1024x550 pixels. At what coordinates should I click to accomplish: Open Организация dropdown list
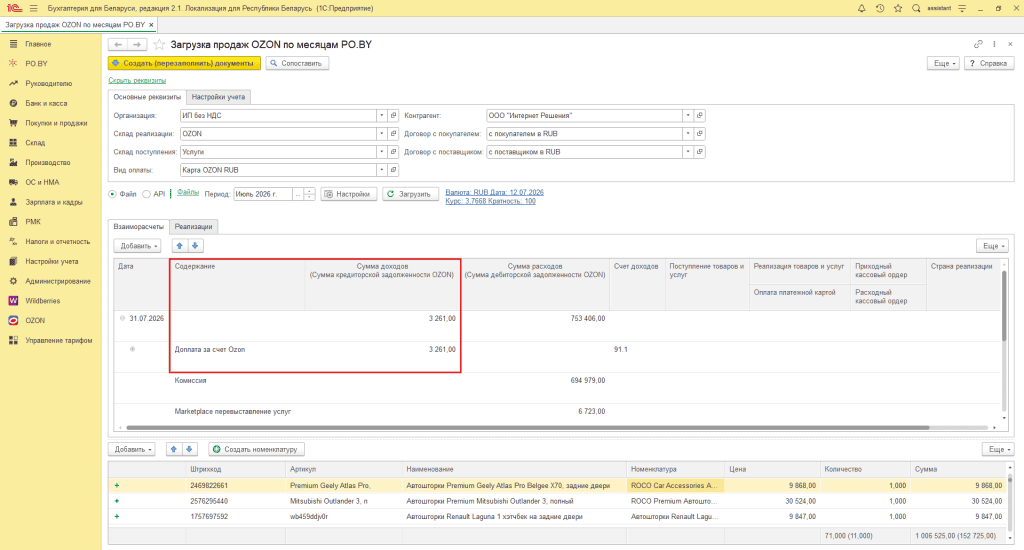click(x=381, y=116)
